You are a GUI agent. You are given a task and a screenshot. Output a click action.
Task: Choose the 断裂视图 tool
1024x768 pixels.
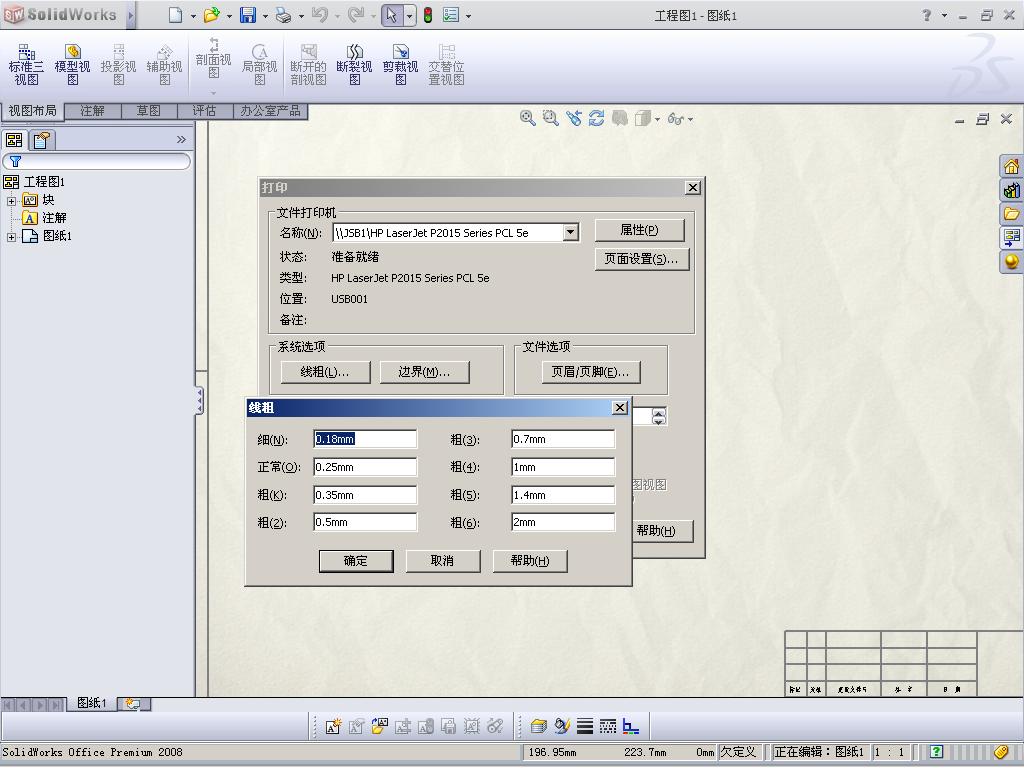coord(354,65)
